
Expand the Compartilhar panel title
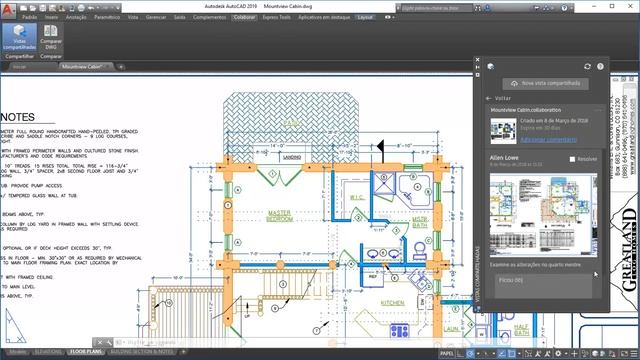click(x=20, y=56)
